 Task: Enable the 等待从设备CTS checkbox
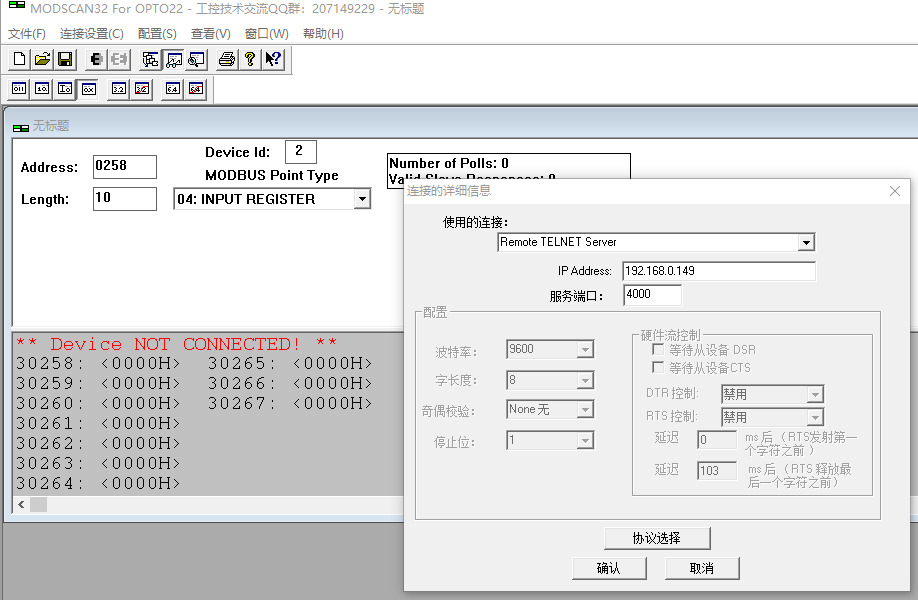(658, 368)
